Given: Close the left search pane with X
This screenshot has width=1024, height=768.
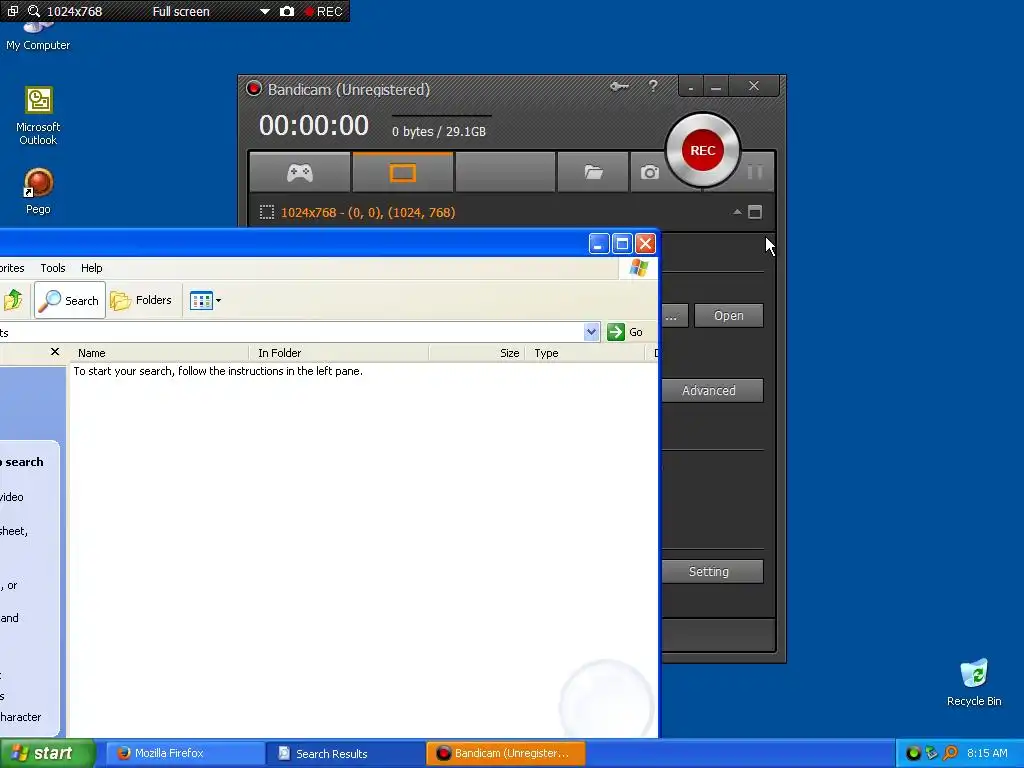Looking at the screenshot, I should click(55, 352).
